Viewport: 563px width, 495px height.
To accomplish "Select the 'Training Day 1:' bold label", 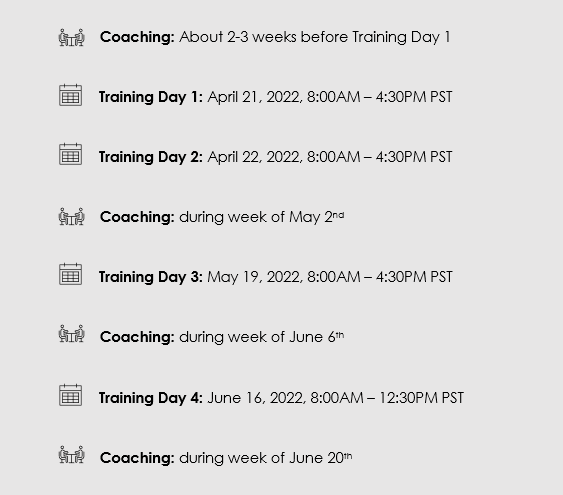I will click(x=151, y=97).
